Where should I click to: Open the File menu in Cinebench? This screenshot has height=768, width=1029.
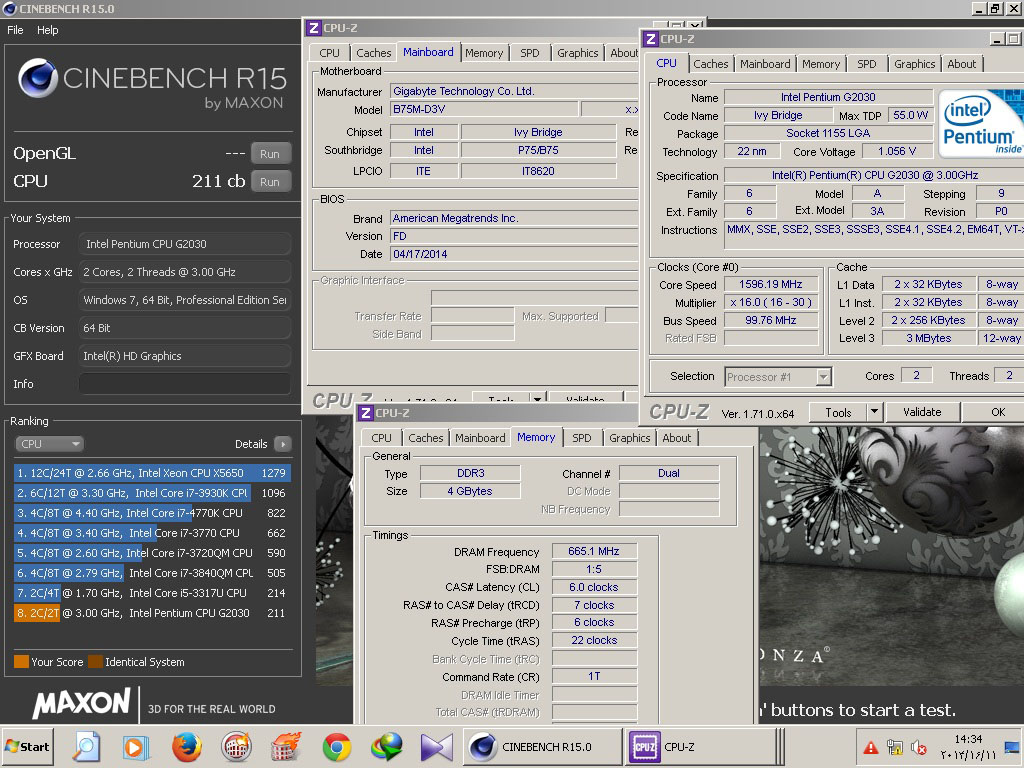[15, 30]
